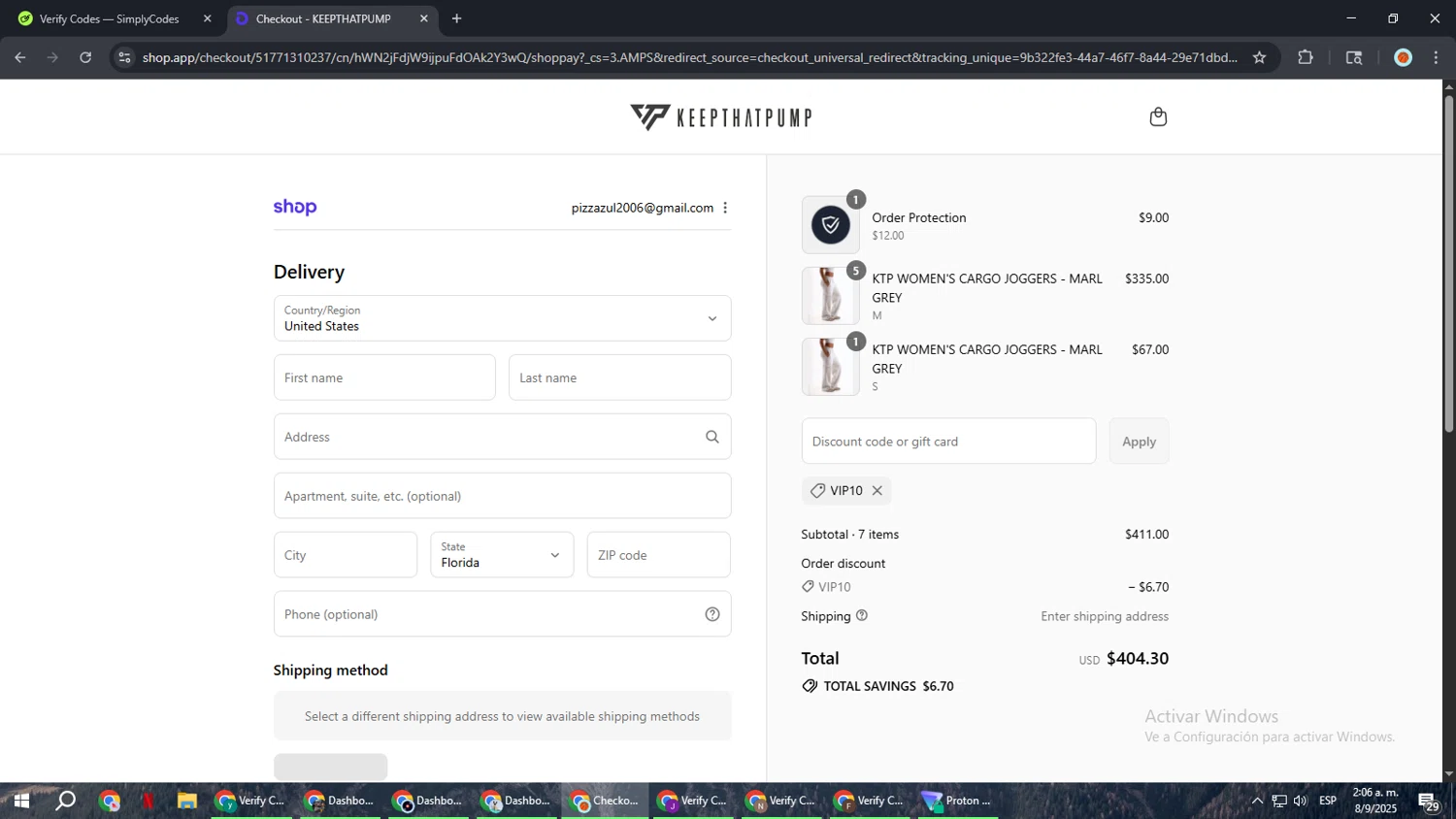Focus the Discount code or gift card field
Image resolution: width=1456 pixels, height=819 pixels.
pos(948,442)
